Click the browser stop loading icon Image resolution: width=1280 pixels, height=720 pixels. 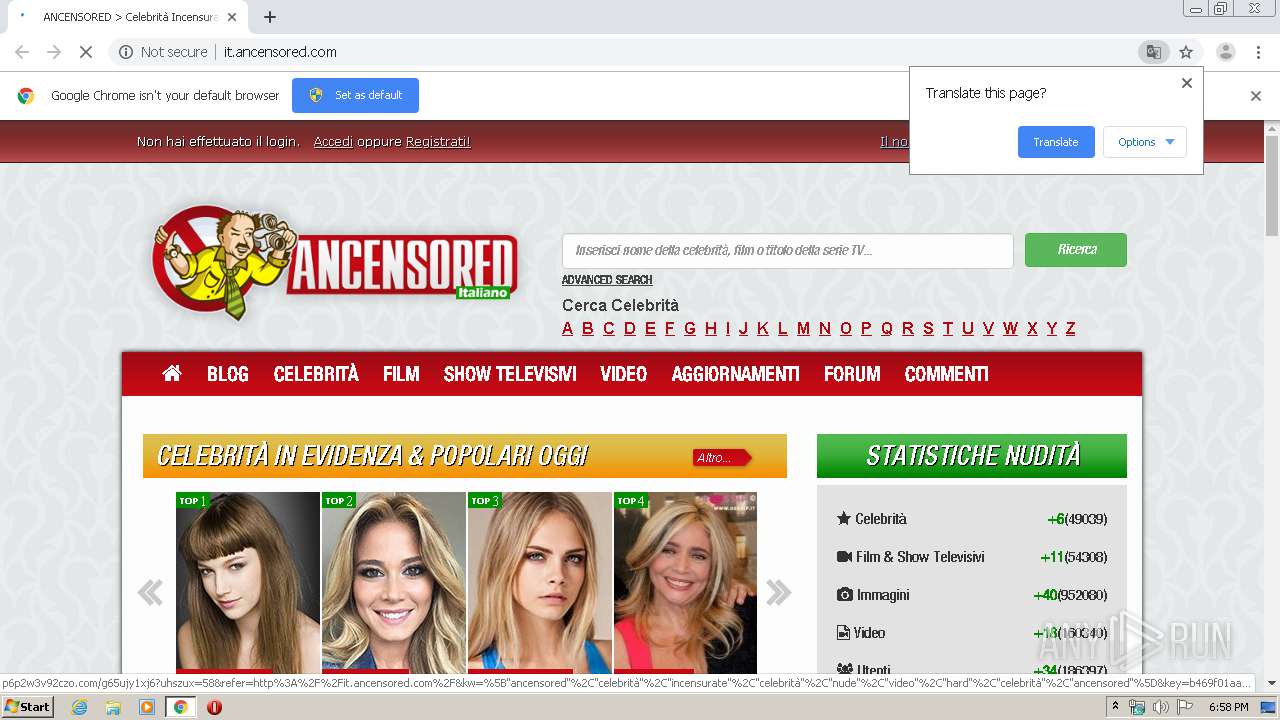coord(86,52)
